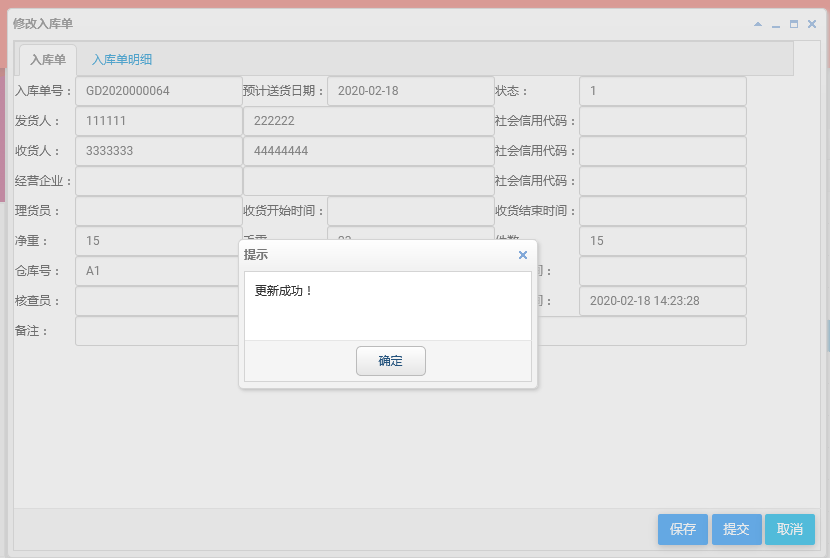
Task: Click the 保存 button
Action: tap(683, 529)
